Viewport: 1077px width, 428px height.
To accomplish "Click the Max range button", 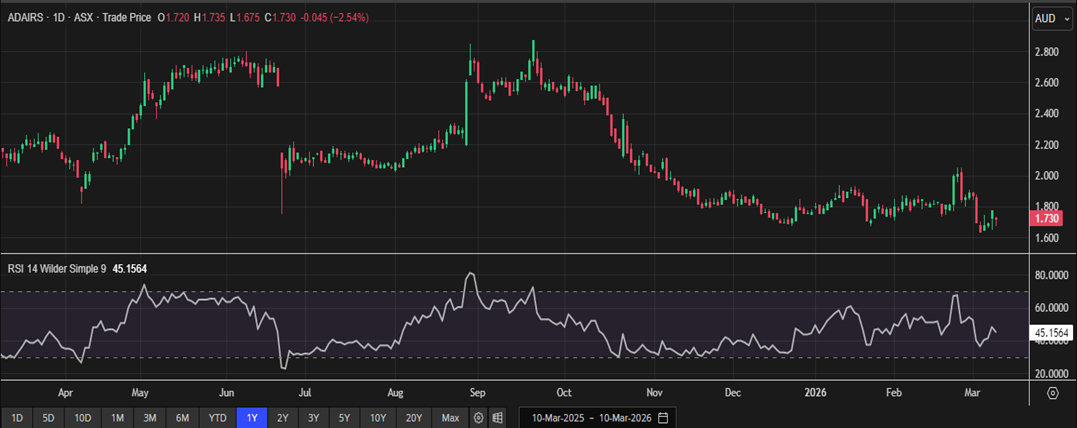I will pos(450,416).
